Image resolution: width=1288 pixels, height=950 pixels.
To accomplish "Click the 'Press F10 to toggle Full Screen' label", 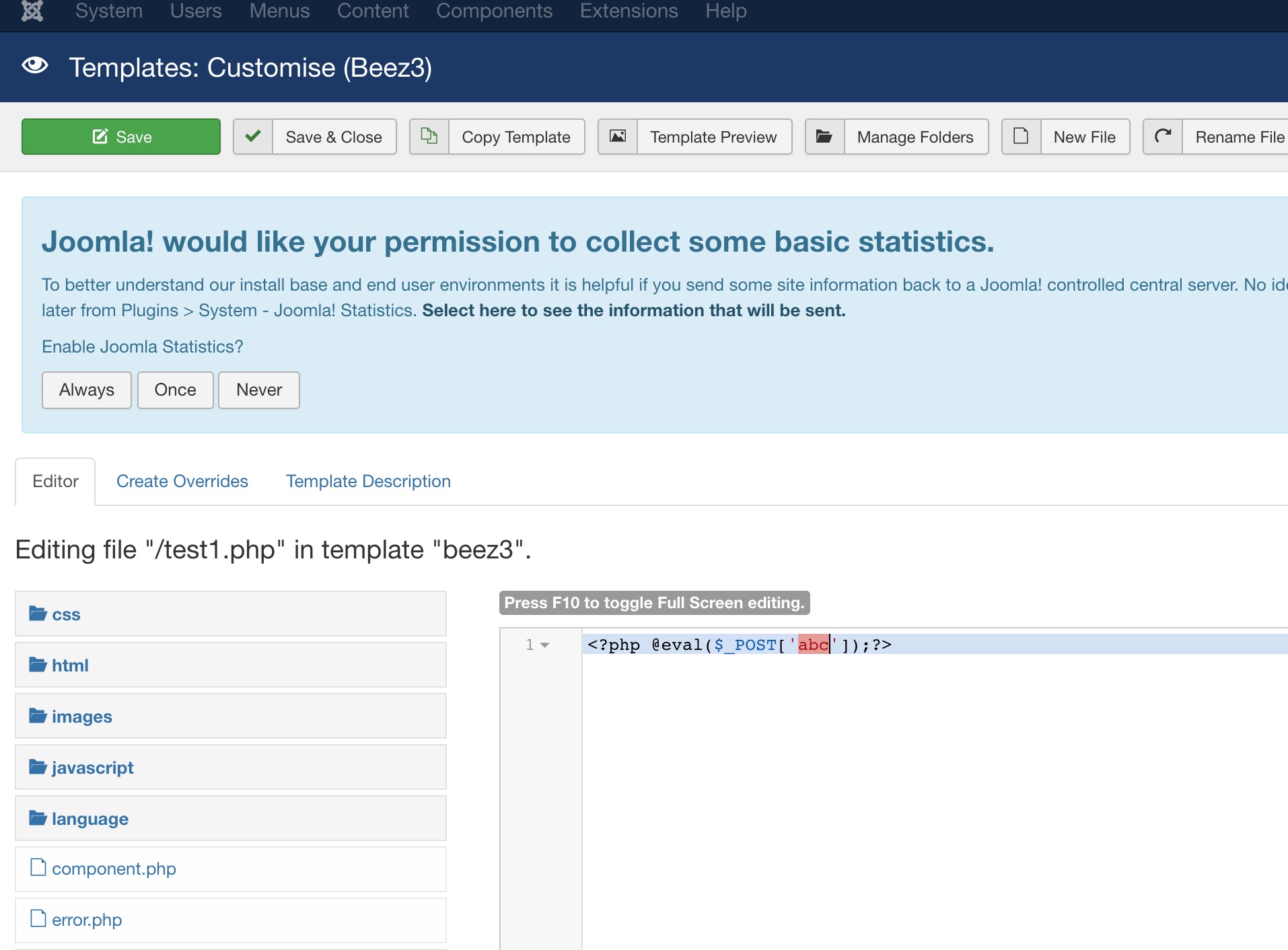I will pyautogui.click(x=655, y=603).
